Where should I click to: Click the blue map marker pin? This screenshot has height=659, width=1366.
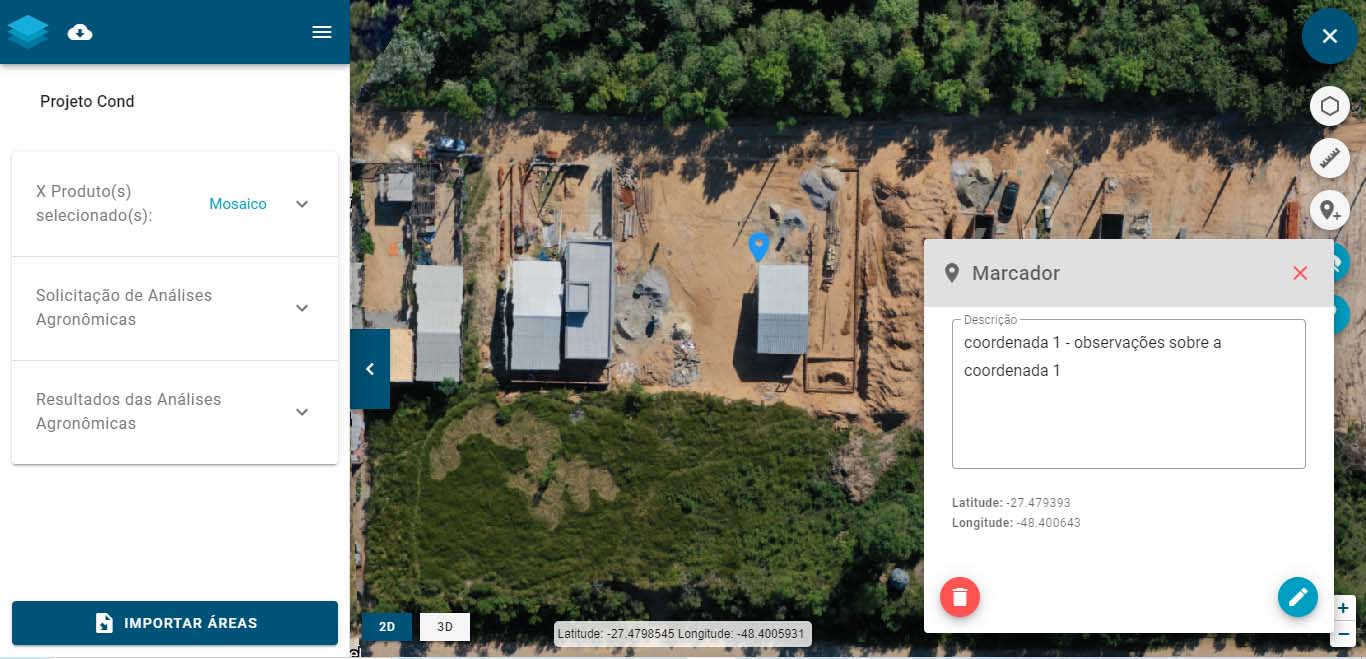point(759,246)
